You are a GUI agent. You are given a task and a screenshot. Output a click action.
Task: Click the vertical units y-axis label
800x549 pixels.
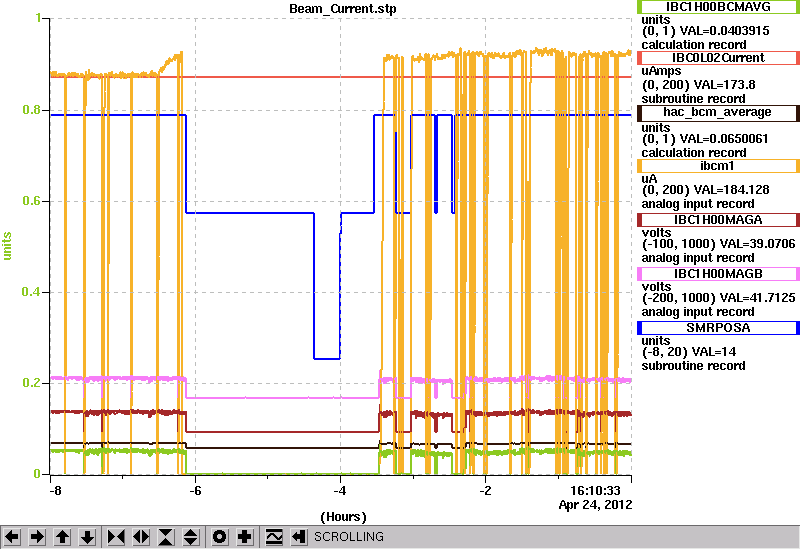(7, 246)
